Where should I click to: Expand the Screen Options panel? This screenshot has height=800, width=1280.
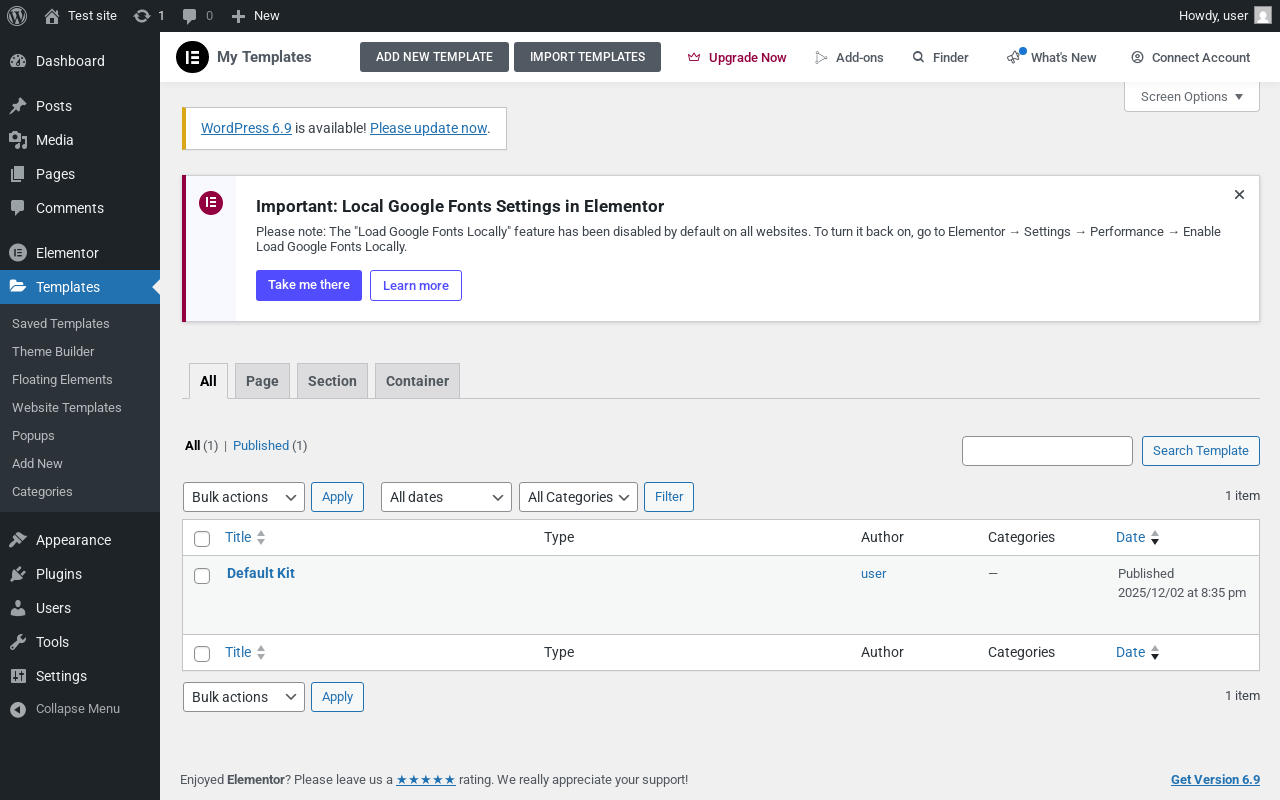click(1191, 97)
